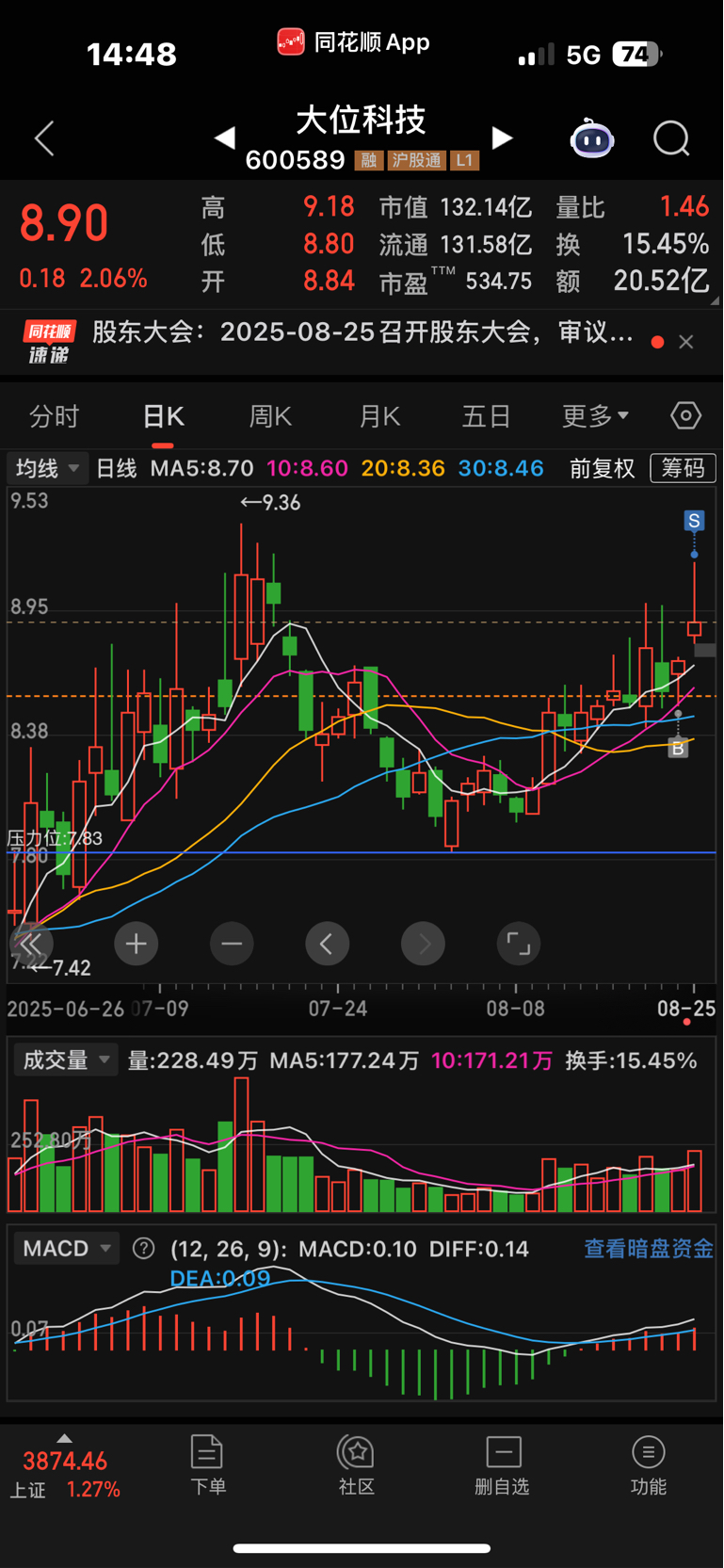The width and height of the screenshot is (724, 1568).
Task: Enter fullscreen chart via expand icon
Action: 519,944
